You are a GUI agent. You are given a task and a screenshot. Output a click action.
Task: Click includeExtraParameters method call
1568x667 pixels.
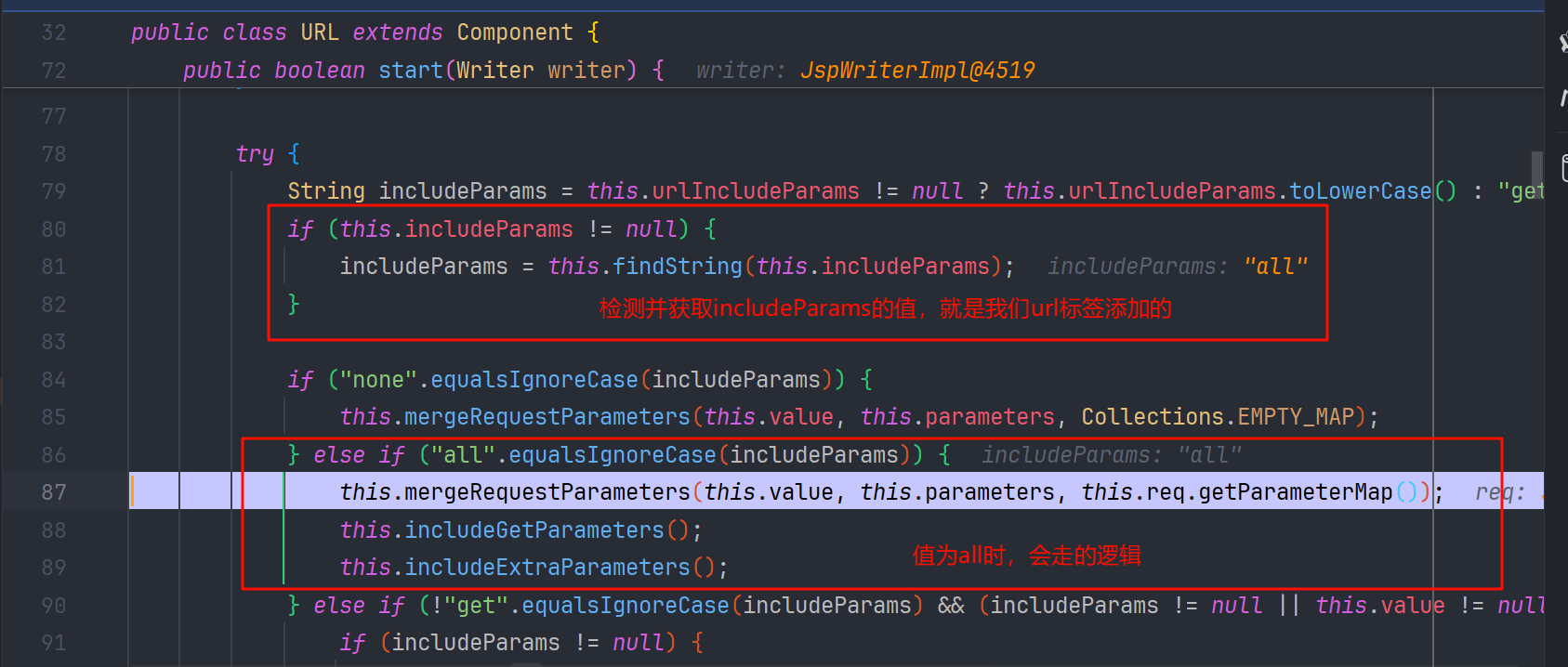tap(547, 568)
